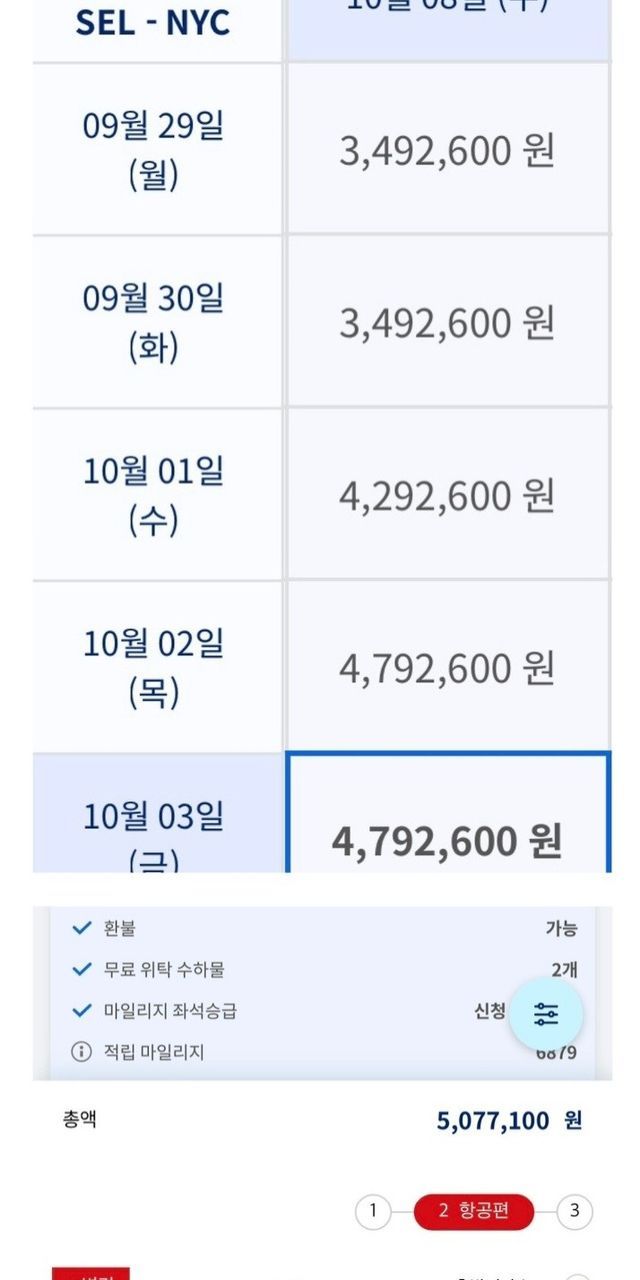This screenshot has width=640, height=1280.
Task: Choose the 4,792,600 원 fare for 10월 02일
Action: coord(447,668)
